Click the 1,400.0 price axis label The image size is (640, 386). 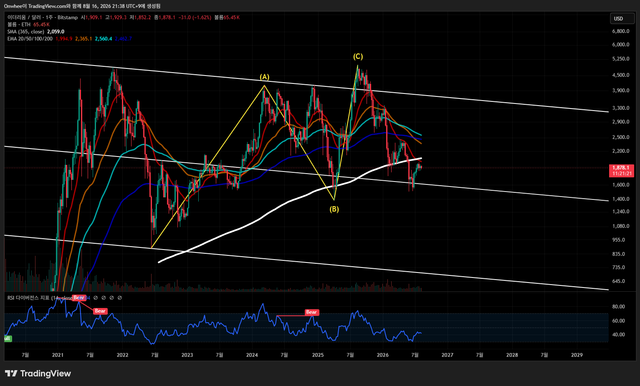[620, 199]
